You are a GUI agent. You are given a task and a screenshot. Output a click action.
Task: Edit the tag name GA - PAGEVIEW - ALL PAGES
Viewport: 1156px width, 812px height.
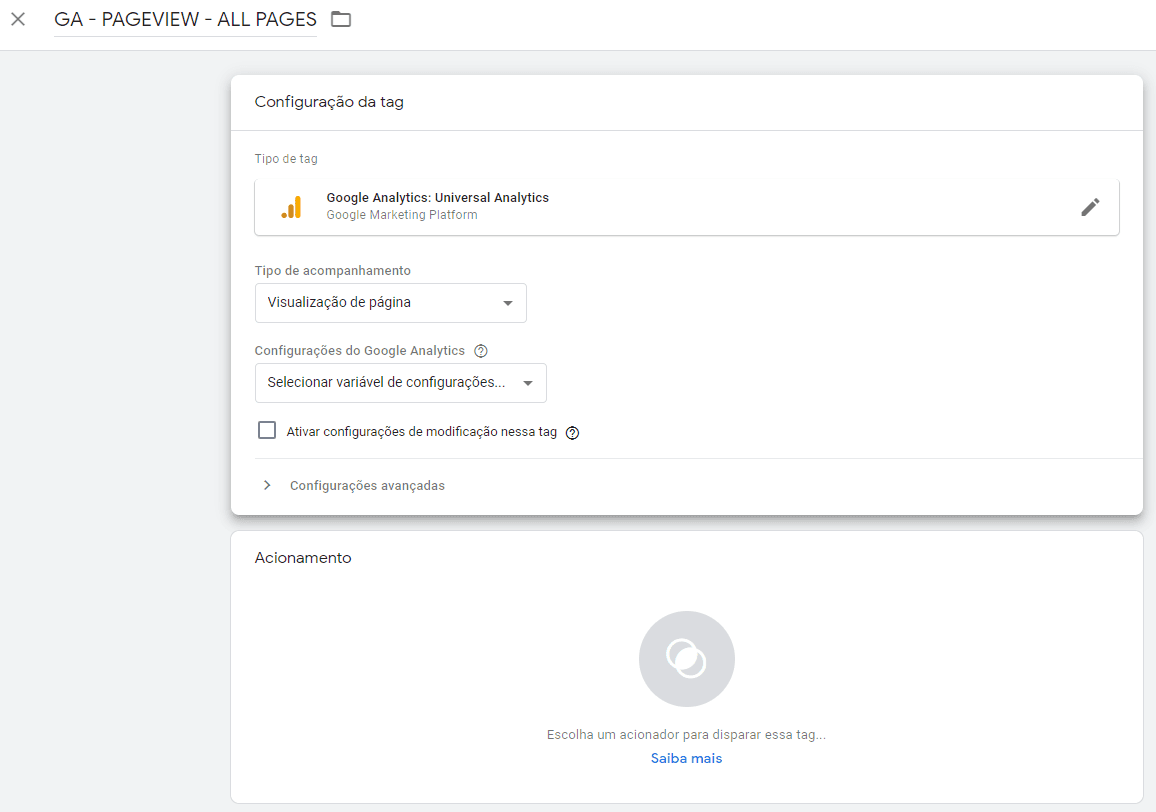coord(185,18)
